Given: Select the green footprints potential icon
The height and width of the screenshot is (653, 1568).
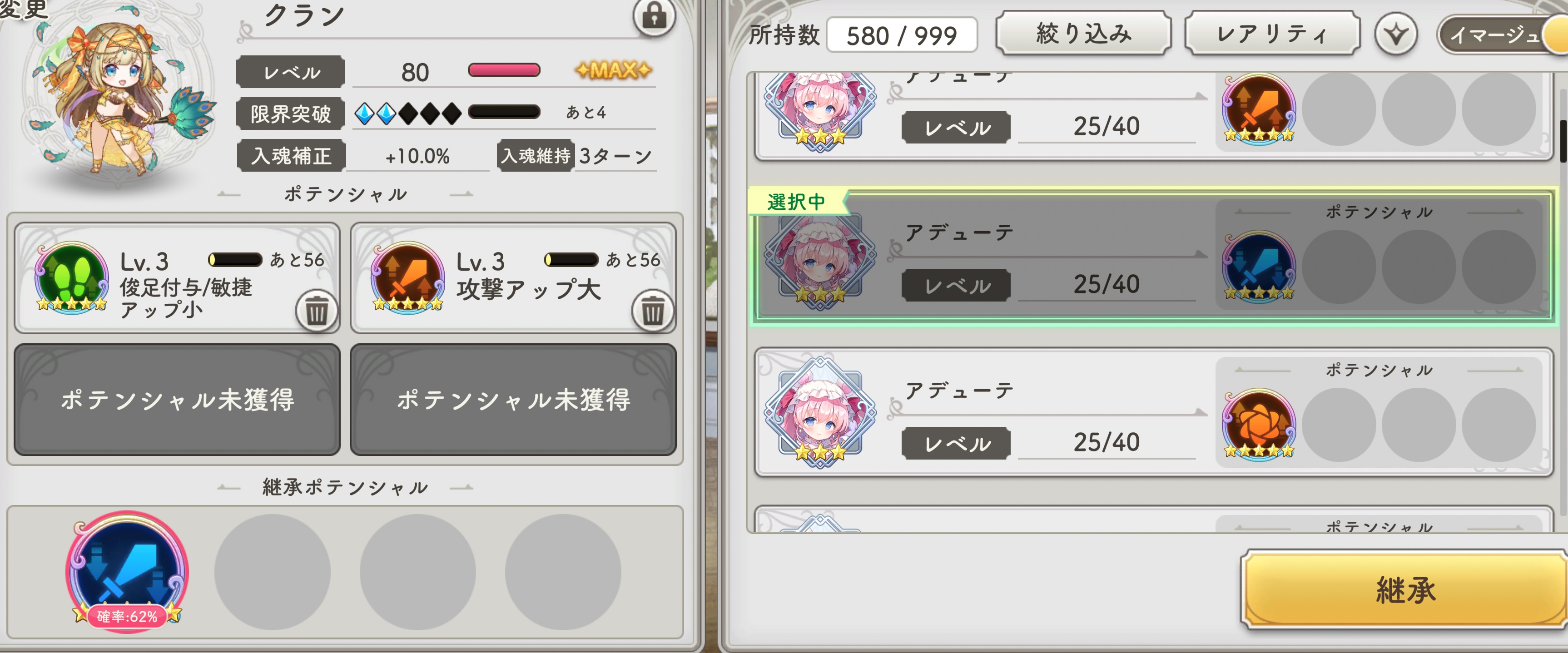Looking at the screenshot, I should 72,277.
